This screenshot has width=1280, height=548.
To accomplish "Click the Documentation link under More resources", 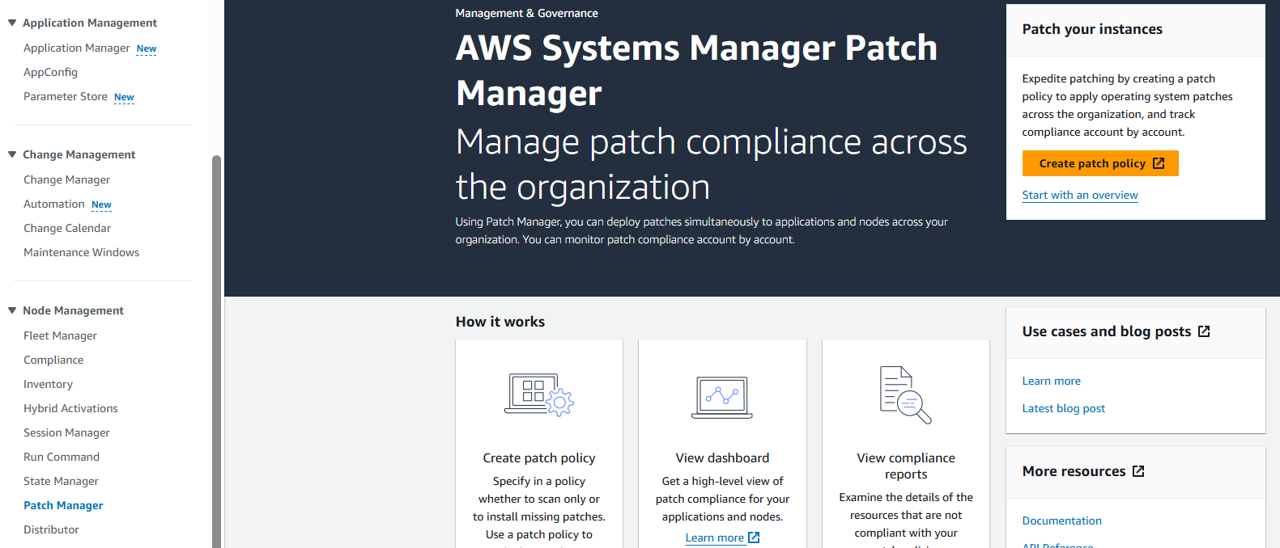I will pyautogui.click(x=1061, y=521).
